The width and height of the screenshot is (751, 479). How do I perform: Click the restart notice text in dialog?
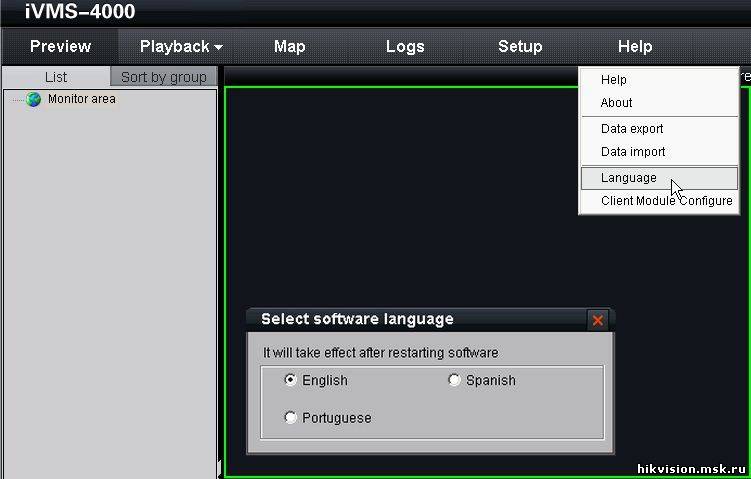click(380, 353)
